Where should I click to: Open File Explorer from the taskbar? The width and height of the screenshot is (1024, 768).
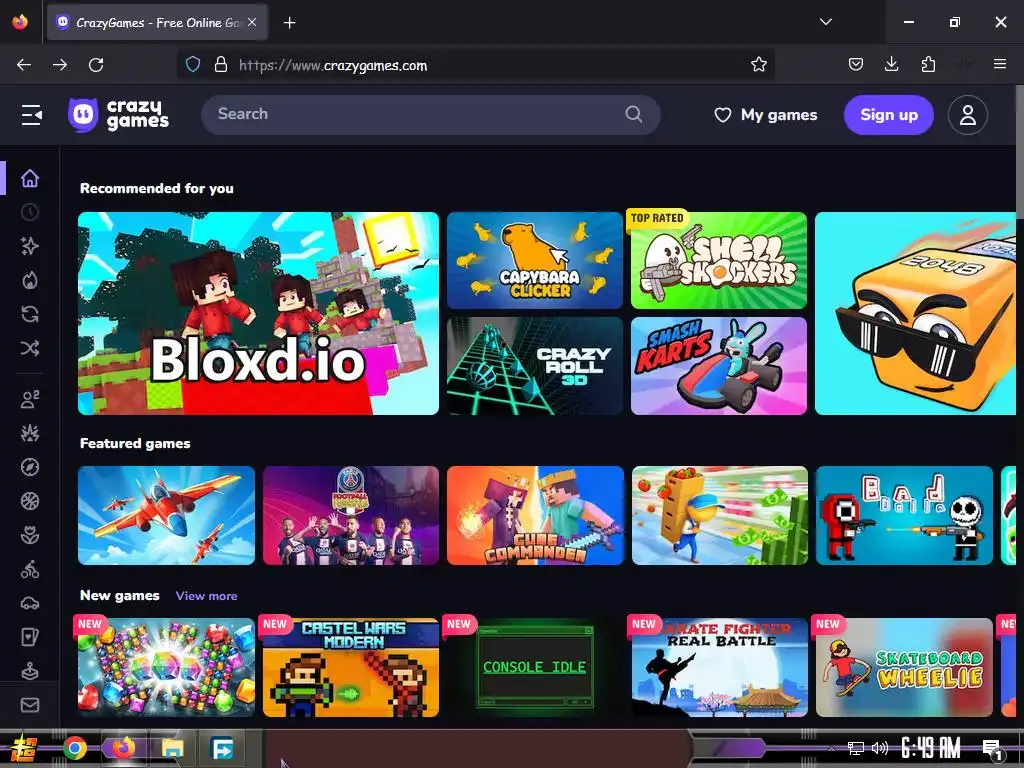point(172,748)
